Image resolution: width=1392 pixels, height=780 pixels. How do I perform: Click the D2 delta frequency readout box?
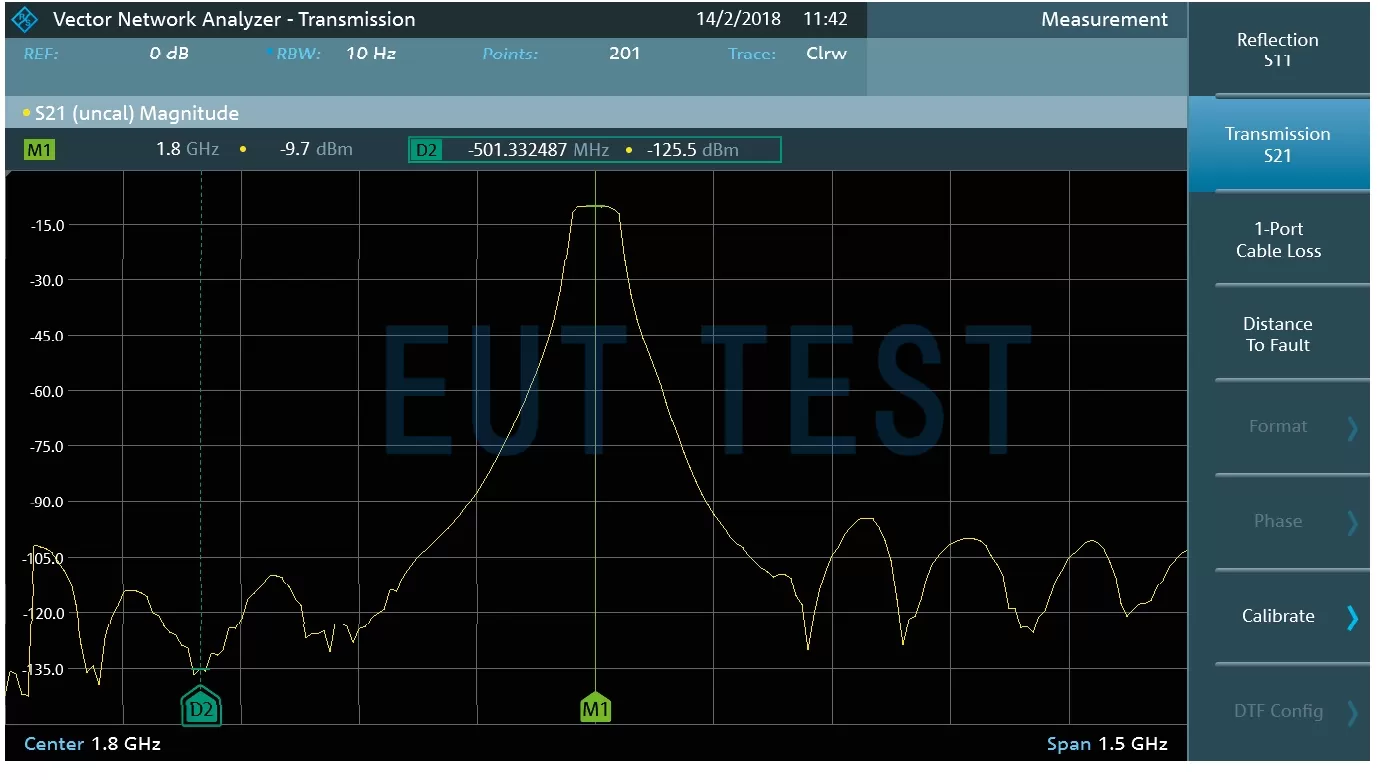595,150
